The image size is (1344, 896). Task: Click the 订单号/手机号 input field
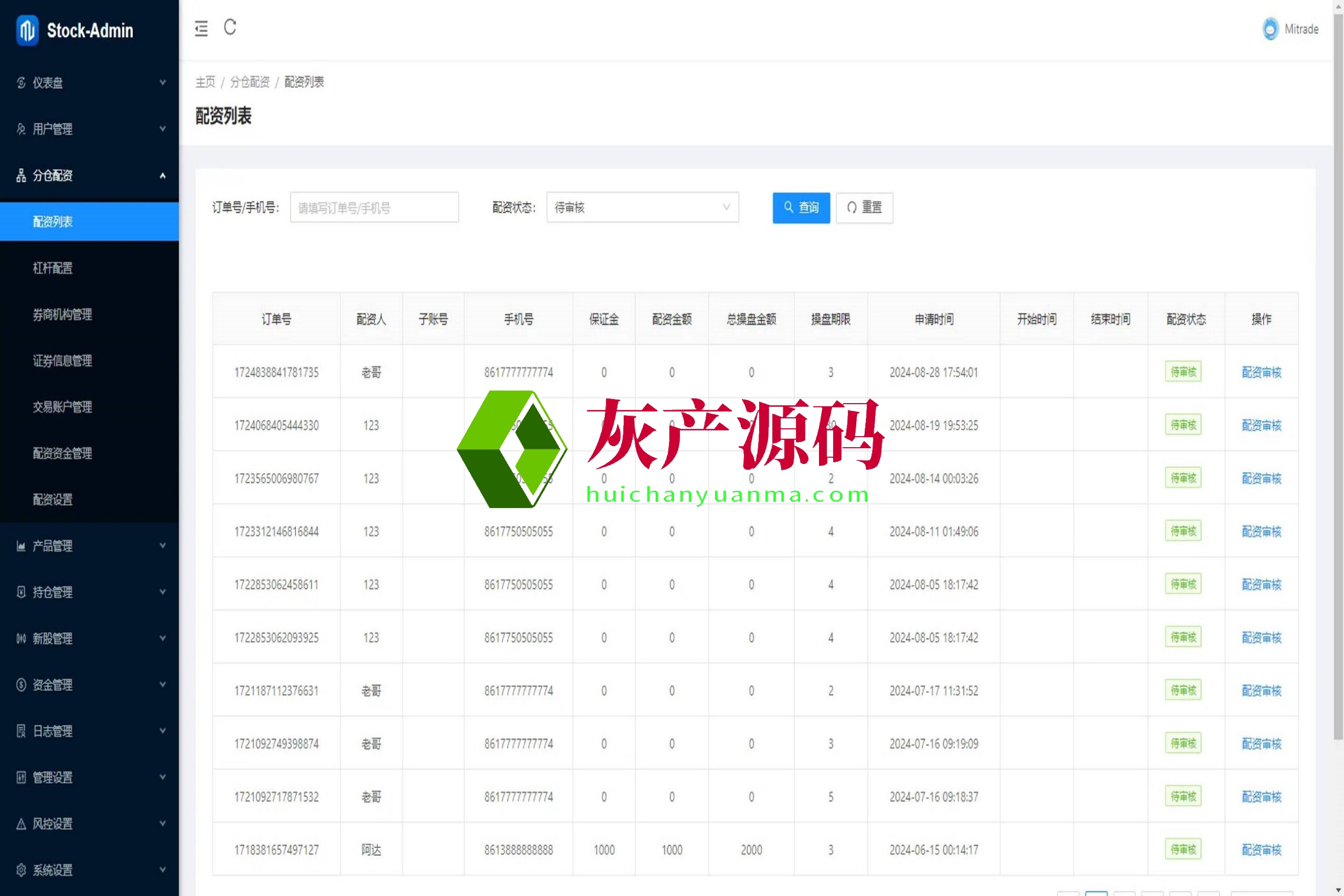tap(374, 208)
